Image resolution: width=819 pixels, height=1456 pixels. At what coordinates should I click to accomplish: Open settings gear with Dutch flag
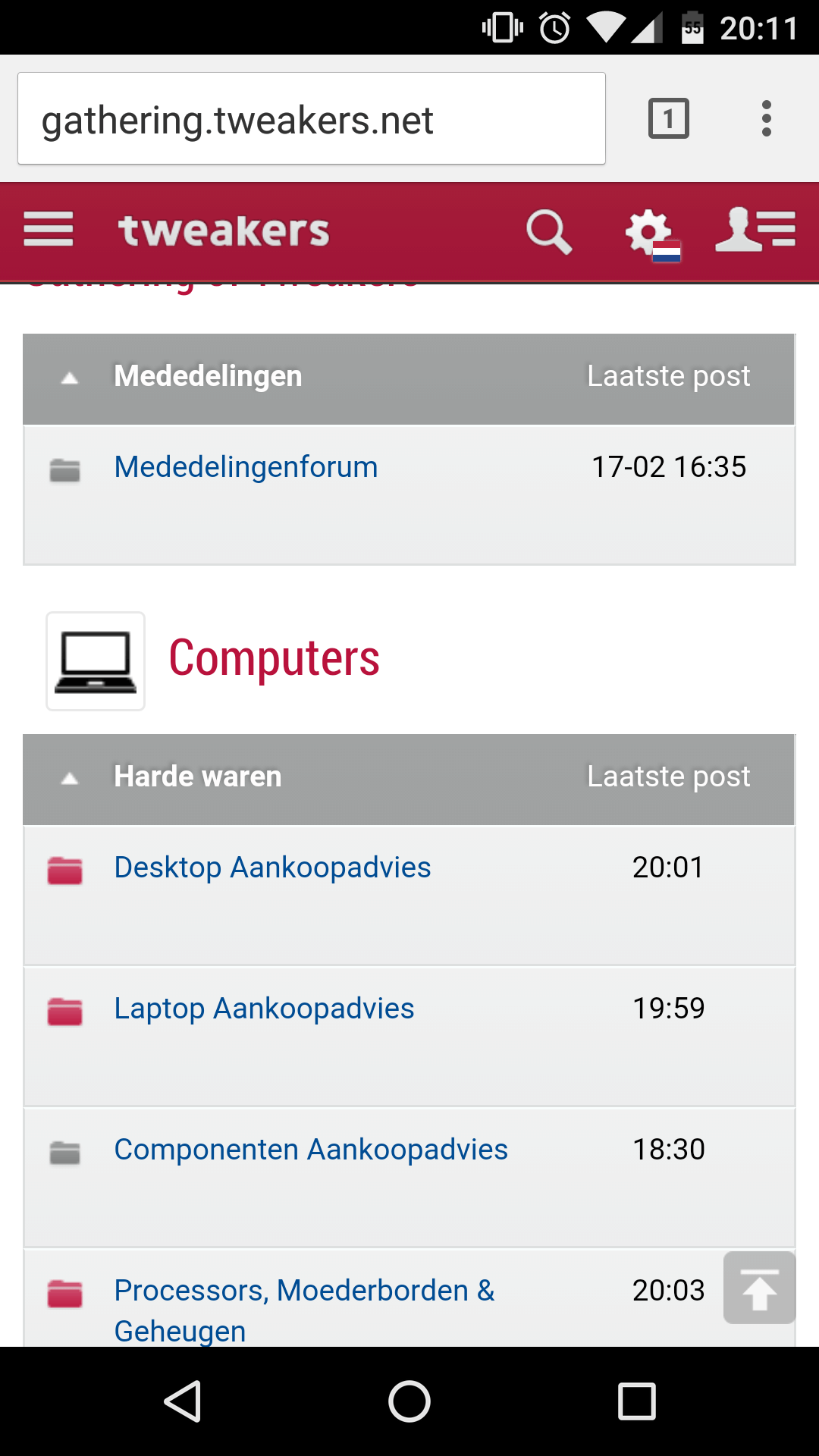coord(651,233)
